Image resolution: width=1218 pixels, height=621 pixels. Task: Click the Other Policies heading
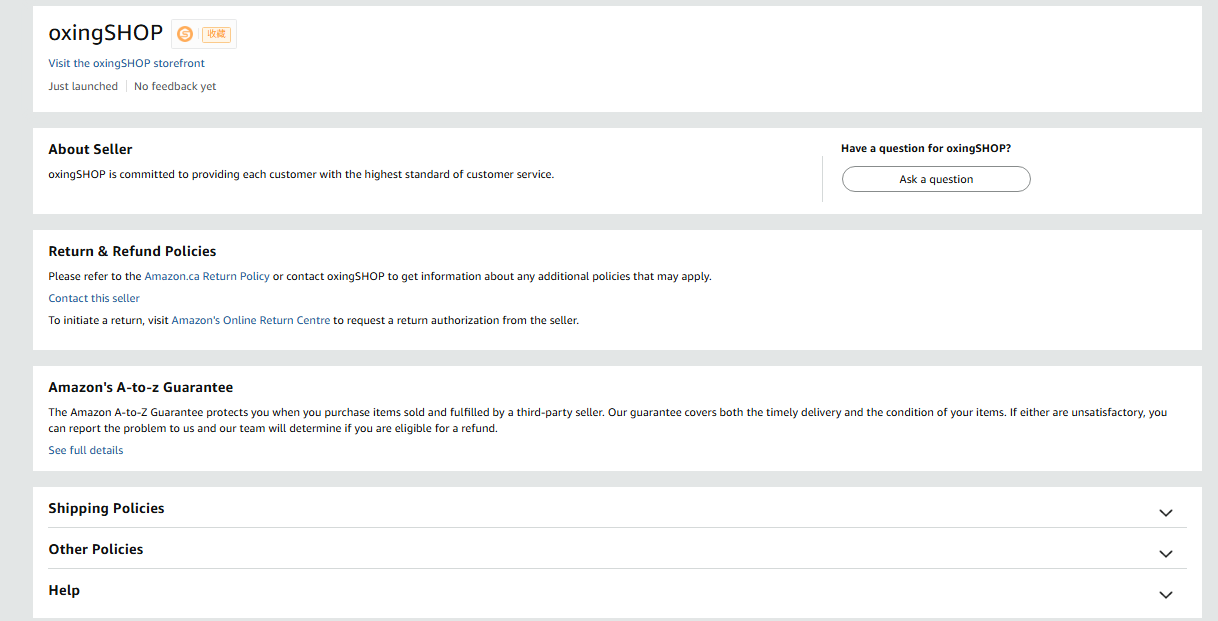[x=96, y=549]
